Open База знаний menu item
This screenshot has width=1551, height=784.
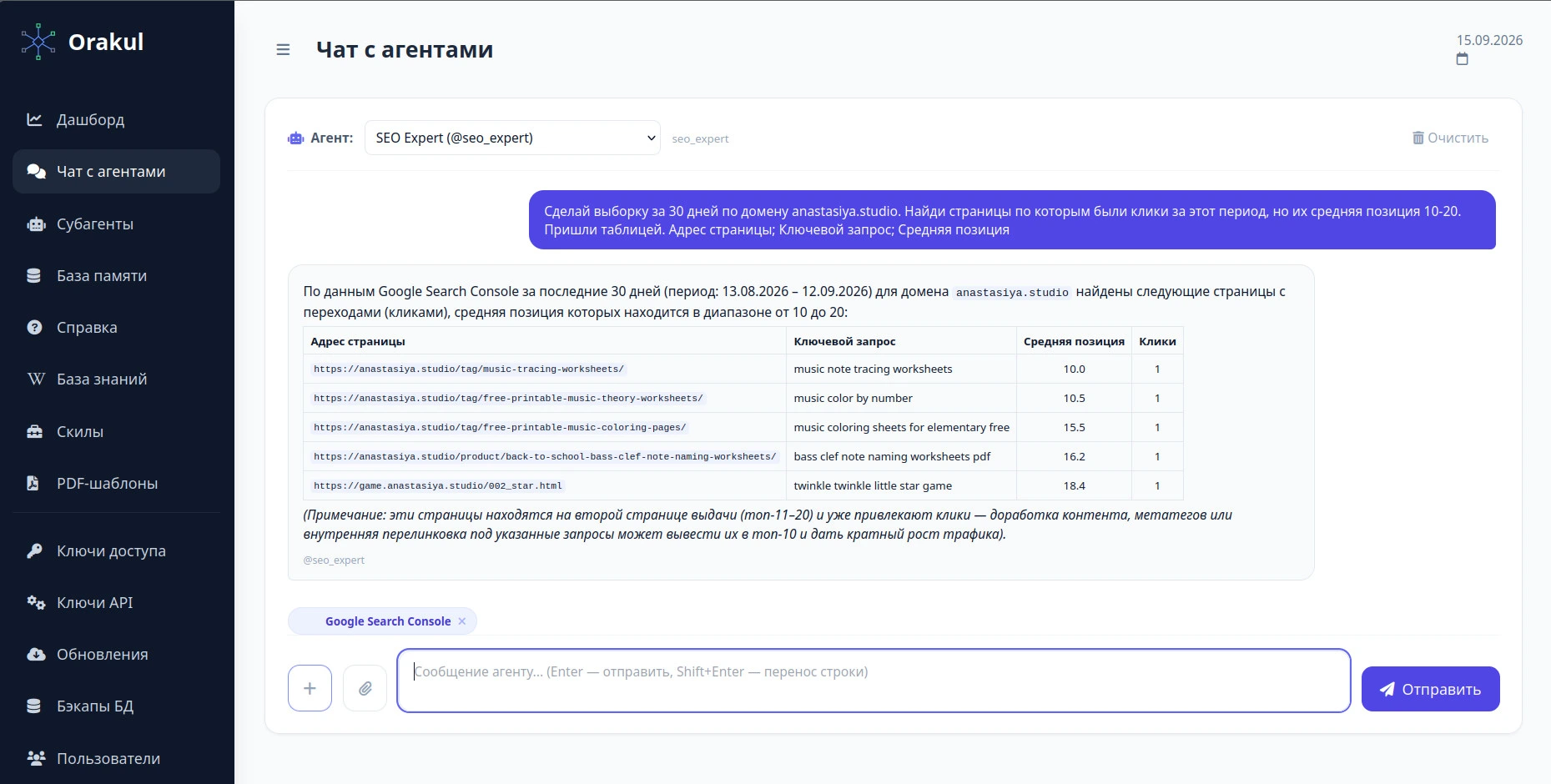tap(116, 379)
